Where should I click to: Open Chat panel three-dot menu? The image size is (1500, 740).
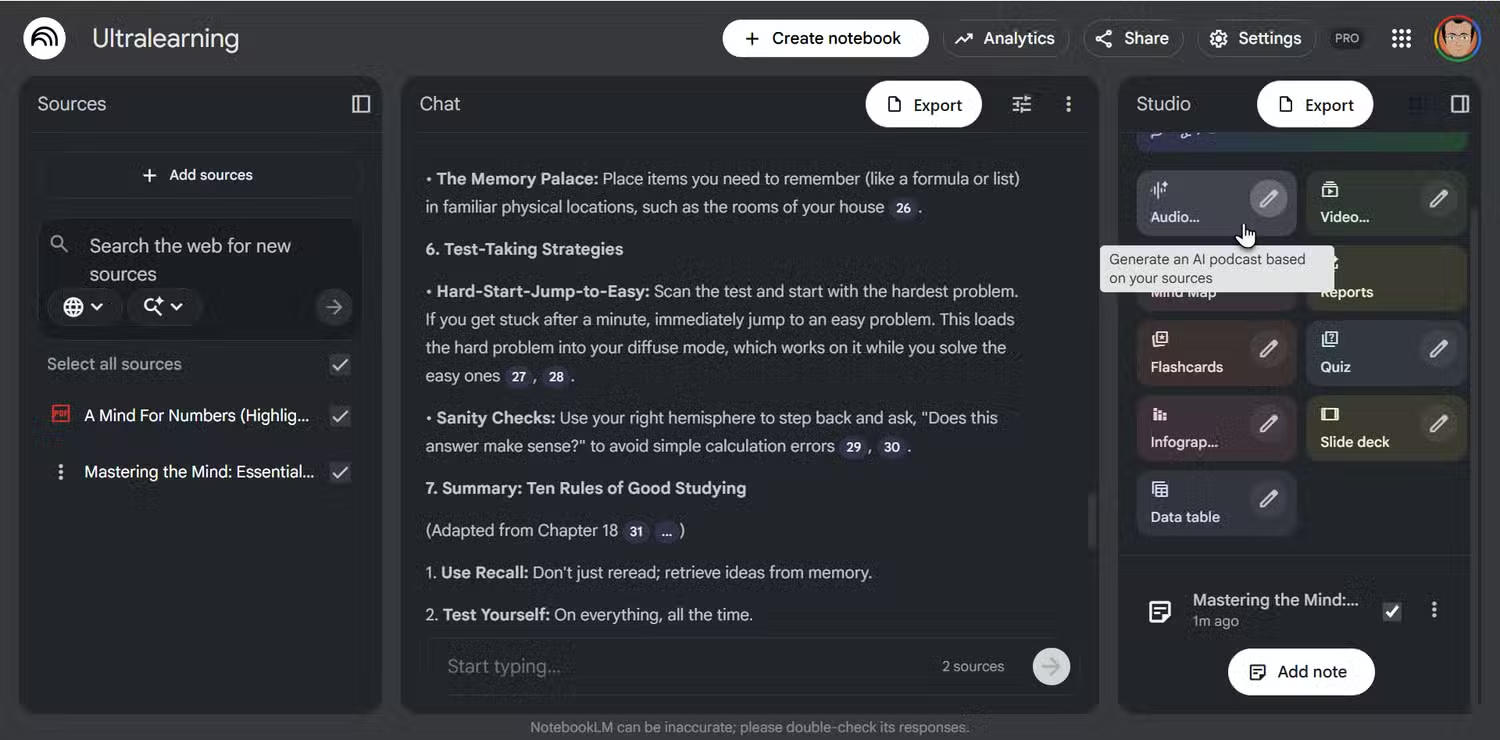(x=1068, y=104)
